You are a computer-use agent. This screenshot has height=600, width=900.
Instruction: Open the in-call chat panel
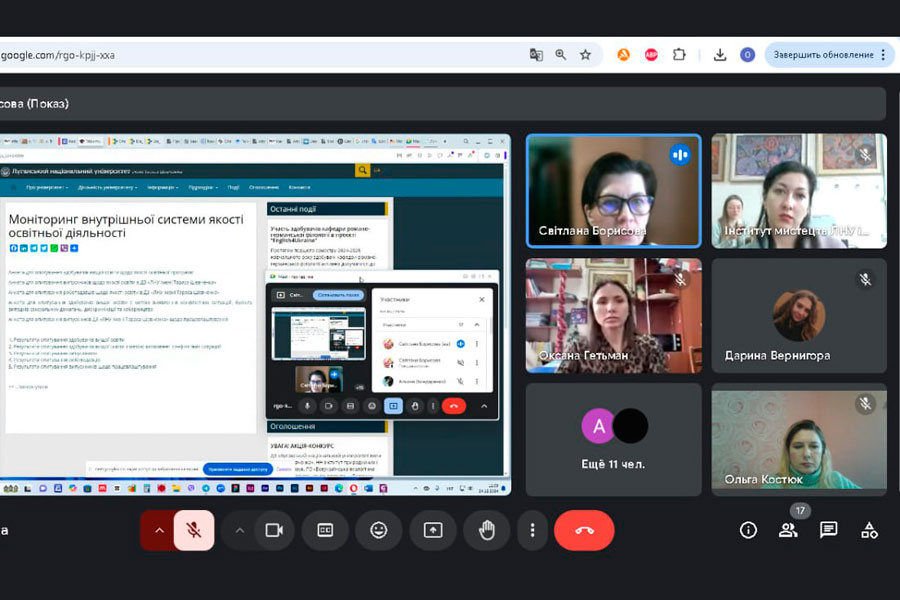coord(828,530)
